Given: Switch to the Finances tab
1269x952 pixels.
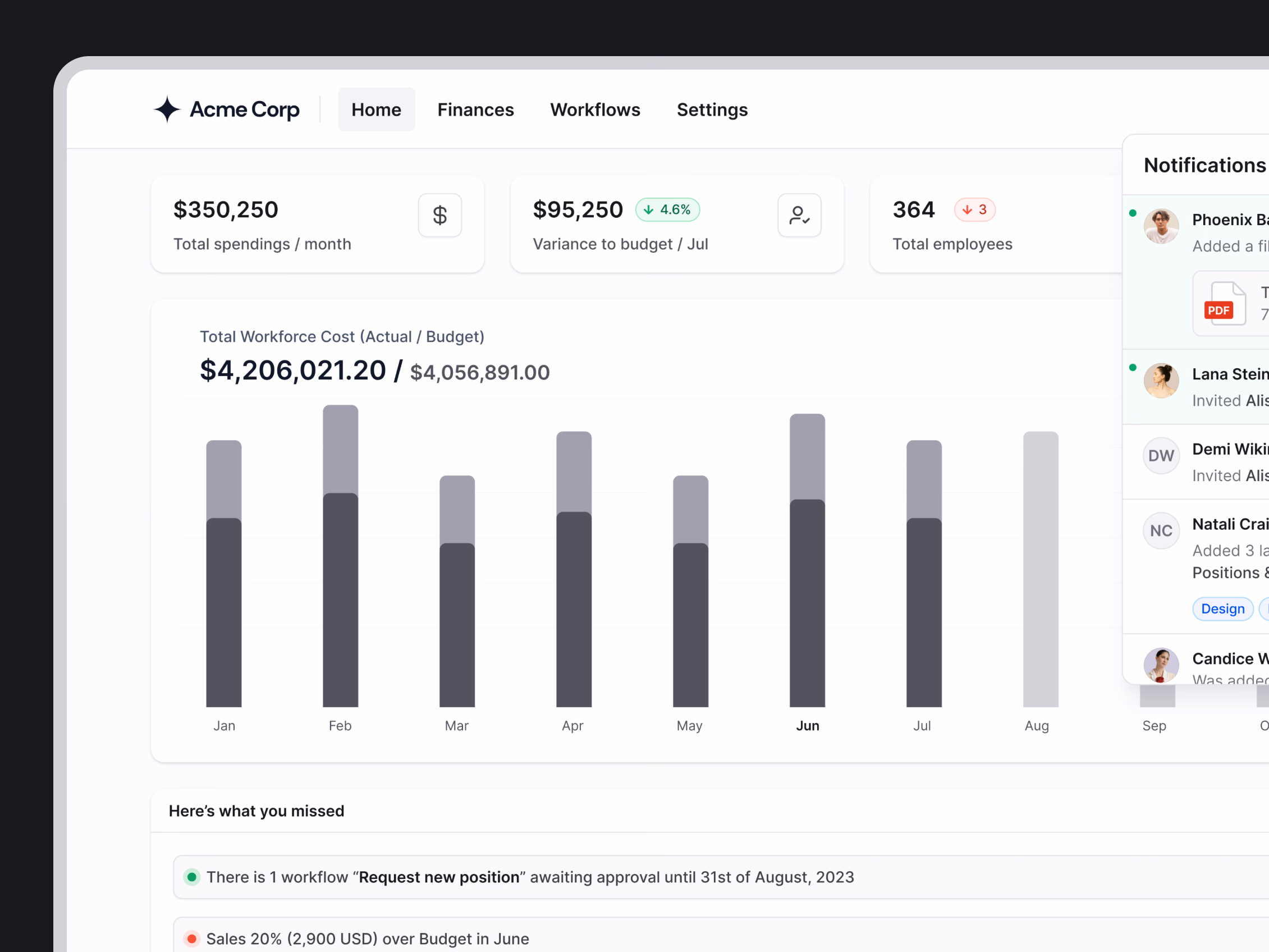Looking at the screenshot, I should pos(475,109).
